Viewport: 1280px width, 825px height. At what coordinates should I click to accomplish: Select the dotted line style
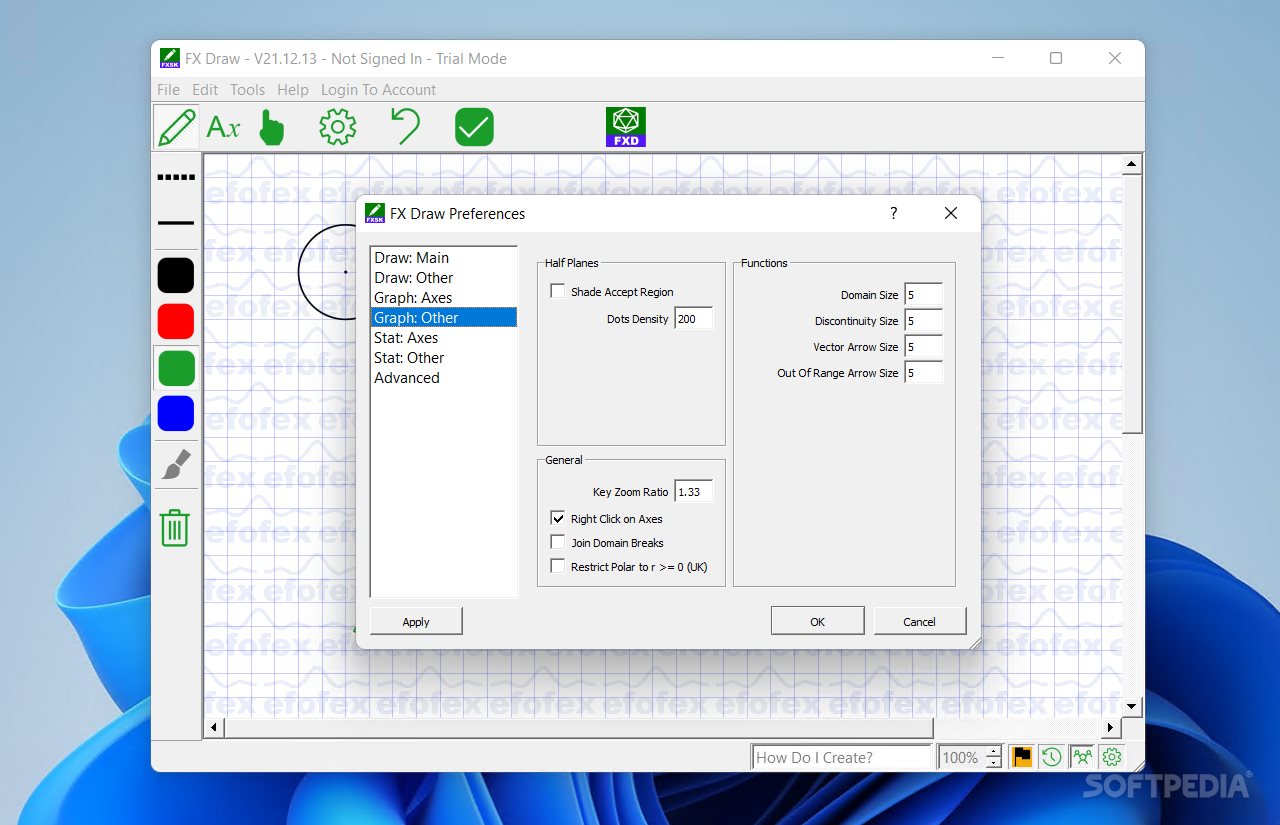(176, 178)
